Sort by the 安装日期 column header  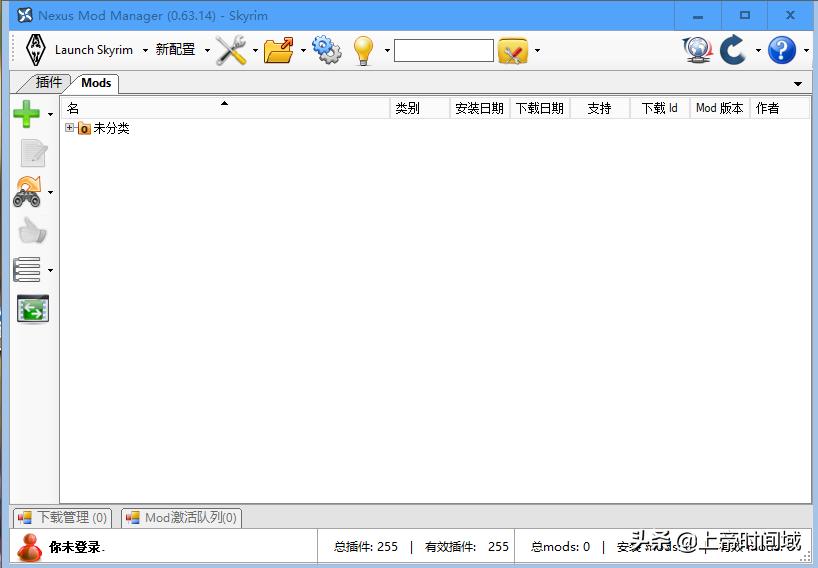coord(479,108)
